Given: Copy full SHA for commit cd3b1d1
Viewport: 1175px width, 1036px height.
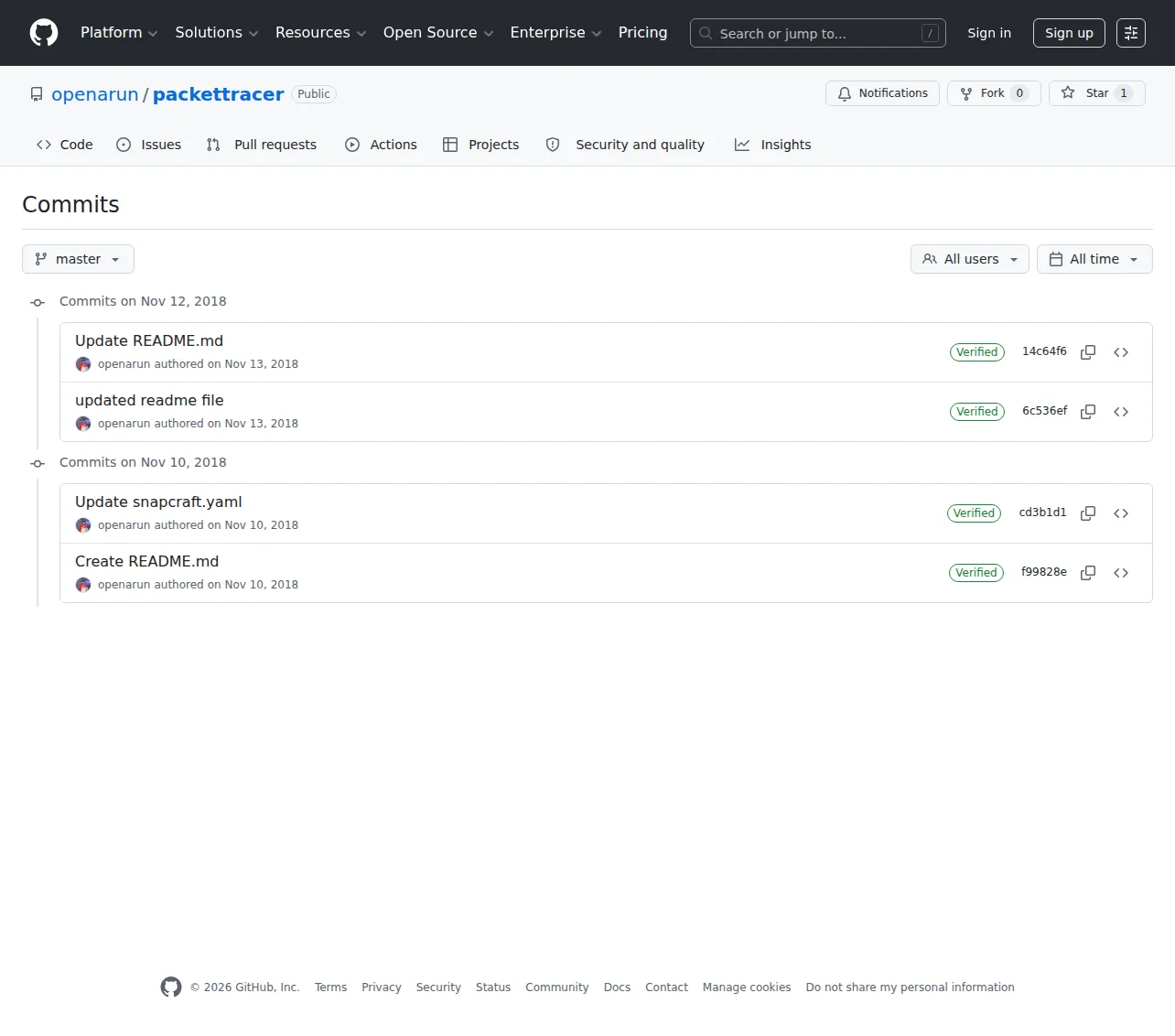Looking at the screenshot, I should 1088,513.
